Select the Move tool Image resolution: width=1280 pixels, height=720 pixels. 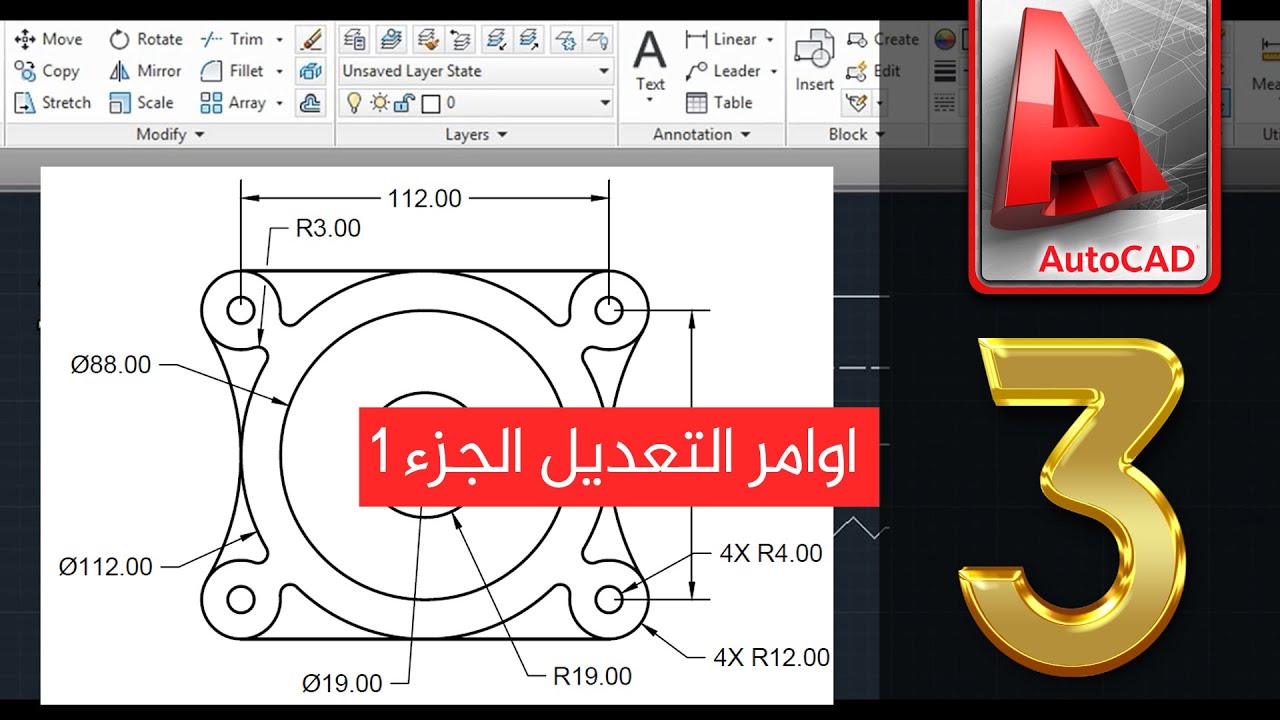coord(48,39)
